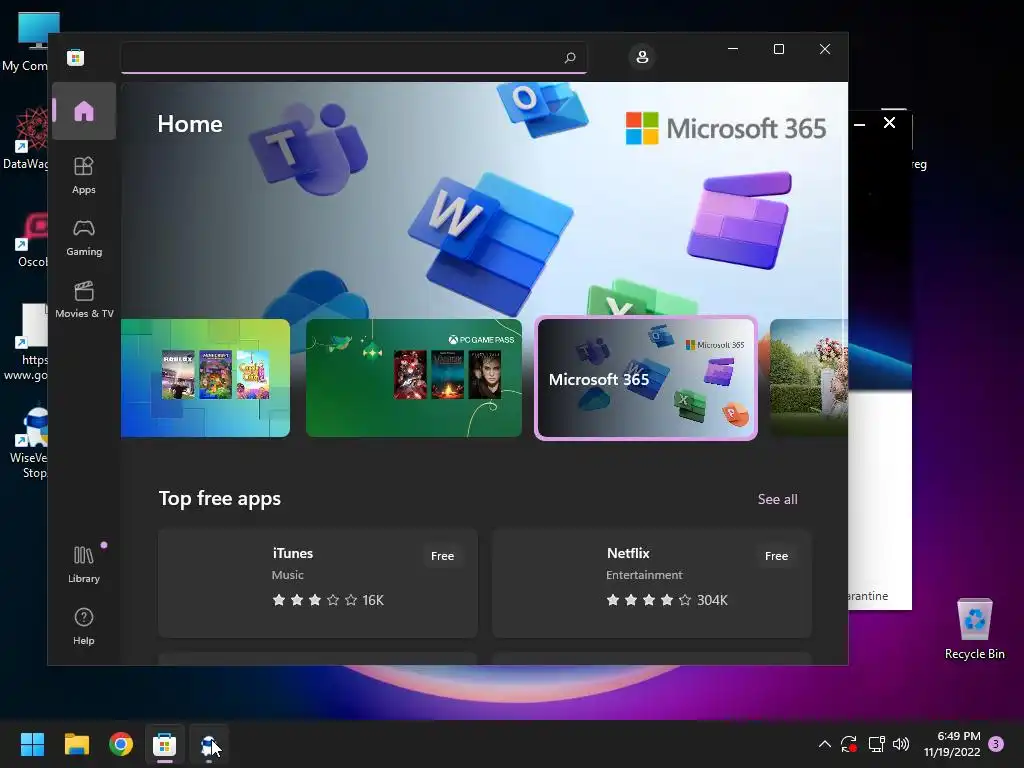This screenshot has width=1024, height=768.
Task: Open the clock showing 6:49 PM
Action: click(x=952, y=744)
